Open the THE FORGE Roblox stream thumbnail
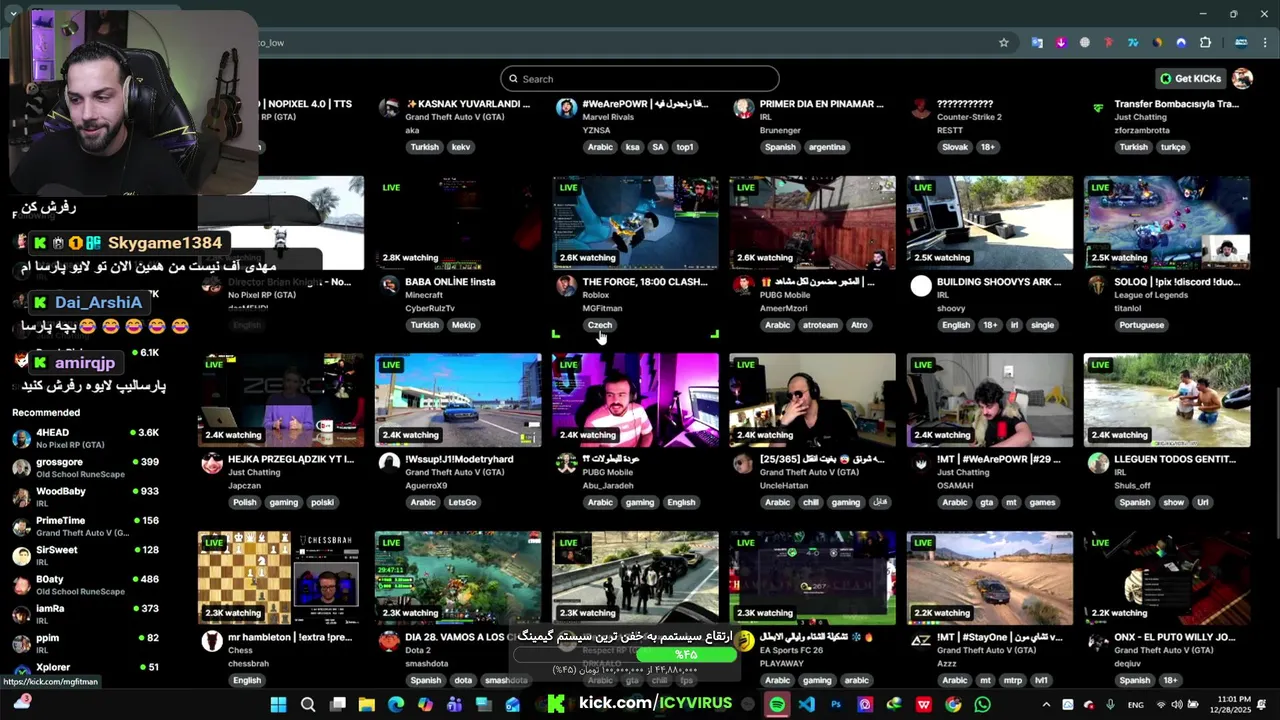This screenshot has height=720, width=1280. click(635, 223)
